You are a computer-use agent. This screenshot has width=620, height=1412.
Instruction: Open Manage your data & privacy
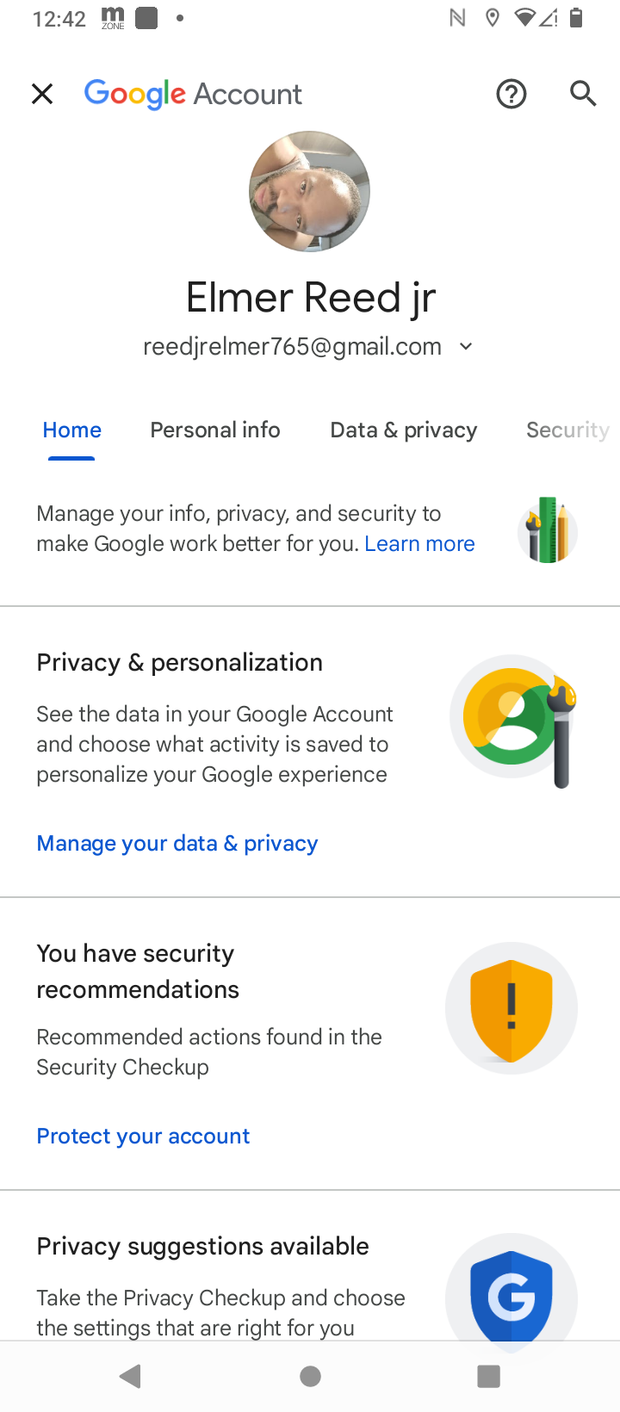(x=177, y=843)
